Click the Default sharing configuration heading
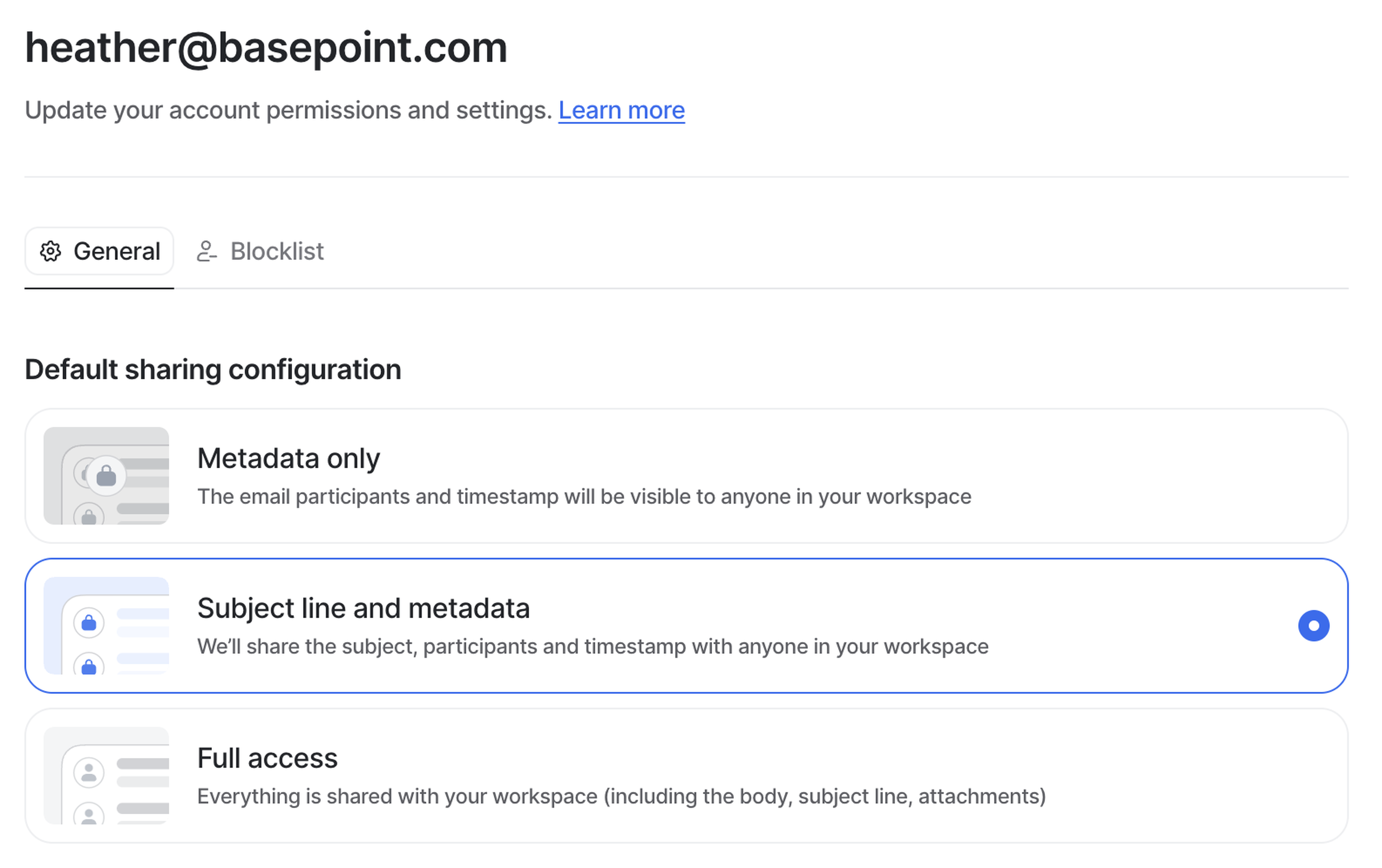Image resolution: width=1382 pixels, height=868 pixels. click(x=213, y=370)
